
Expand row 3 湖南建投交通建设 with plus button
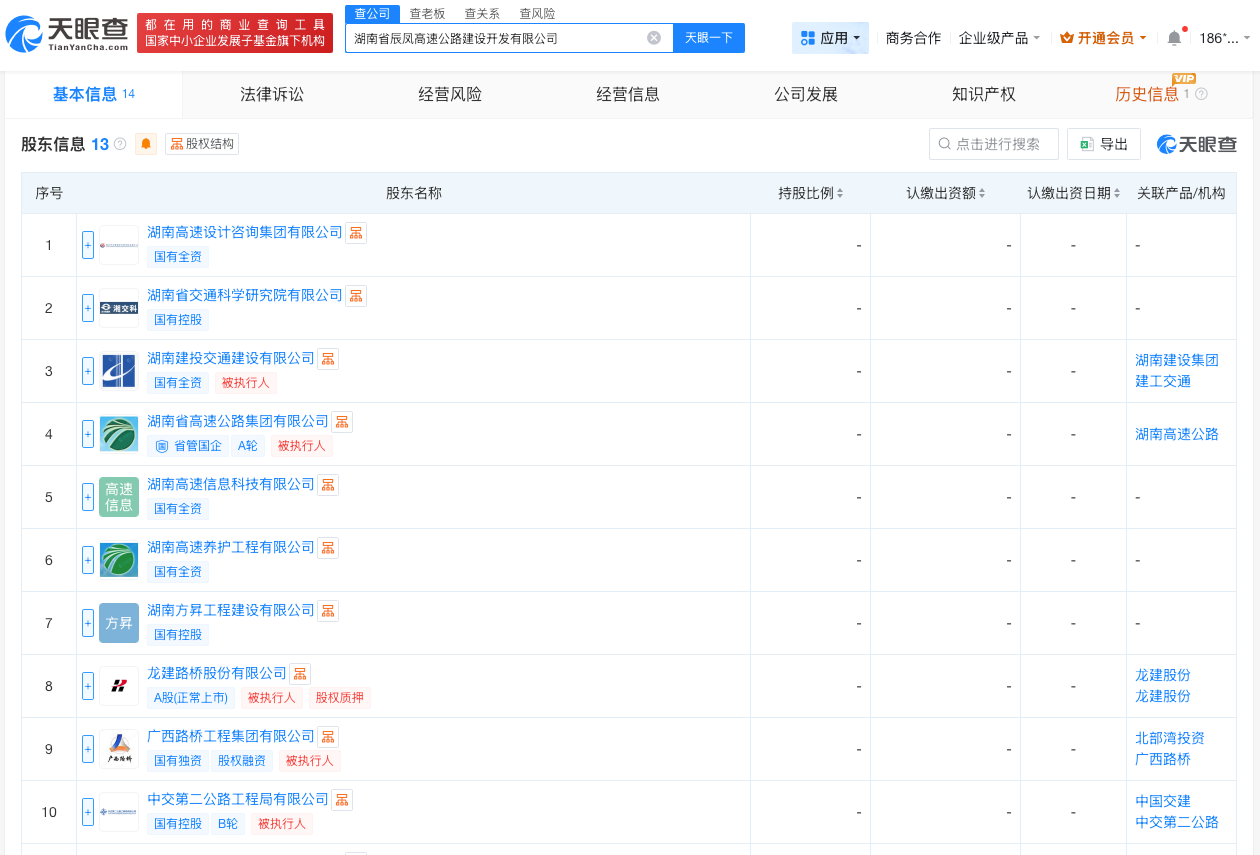pos(88,371)
